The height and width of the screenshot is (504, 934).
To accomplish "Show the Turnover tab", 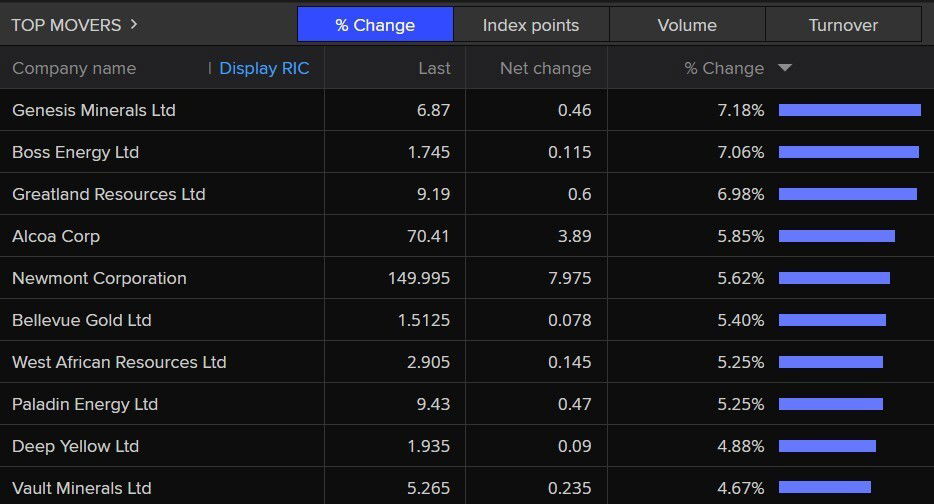I will coord(843,25).
